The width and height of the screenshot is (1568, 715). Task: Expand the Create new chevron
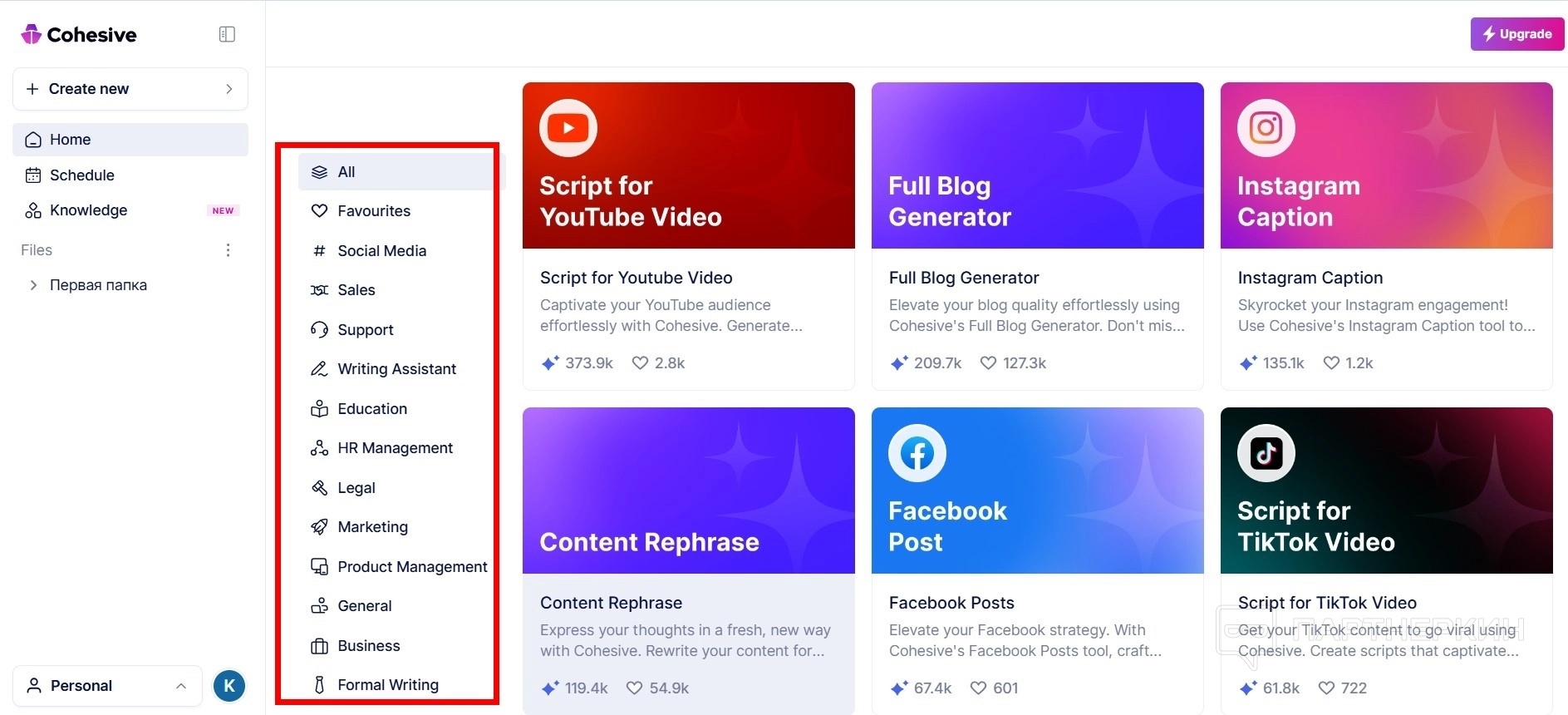[x=229, y=89]
